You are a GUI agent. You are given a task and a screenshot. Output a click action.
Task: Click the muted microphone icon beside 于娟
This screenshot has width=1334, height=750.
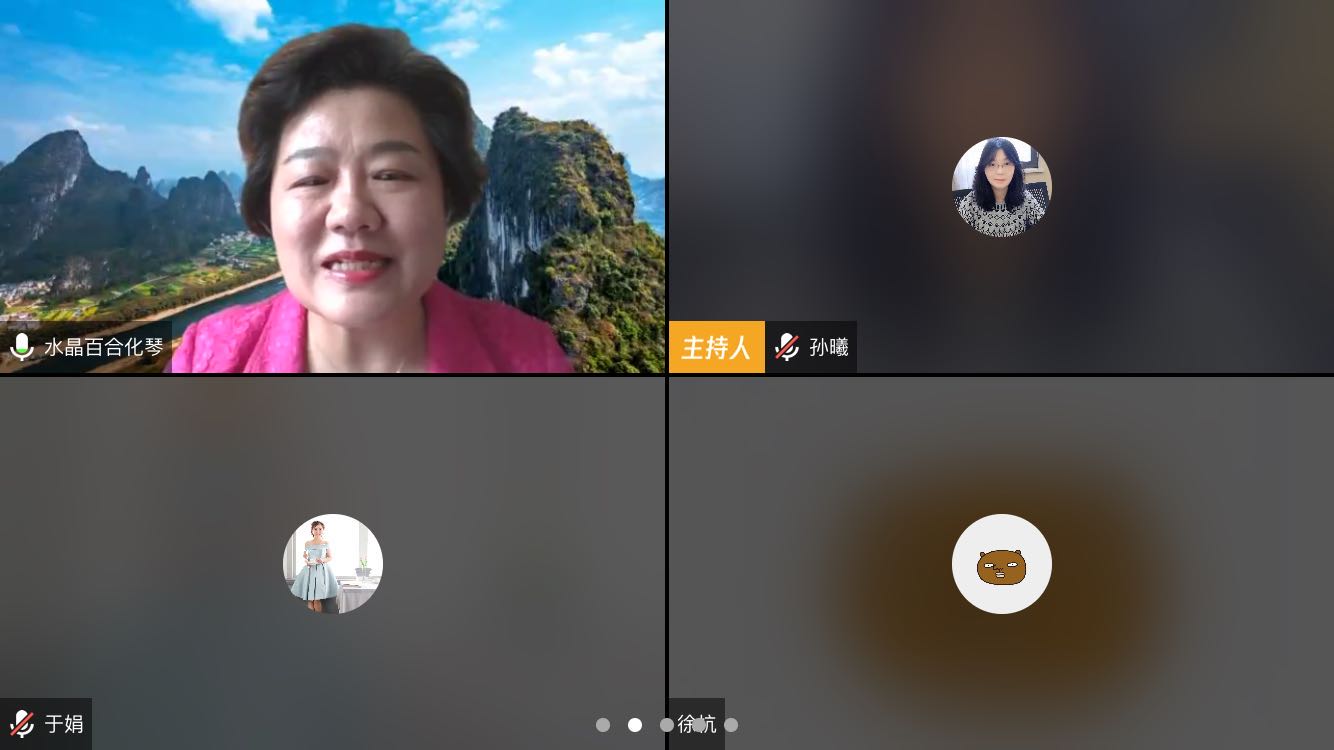(x=21, y=724)
